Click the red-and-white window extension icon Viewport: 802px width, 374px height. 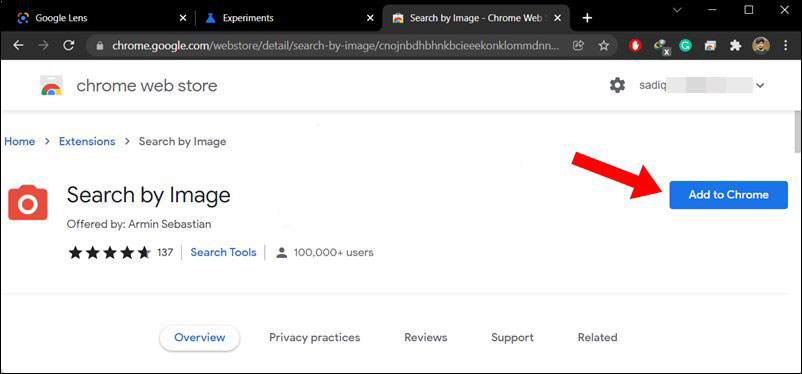tap(710, 46)
